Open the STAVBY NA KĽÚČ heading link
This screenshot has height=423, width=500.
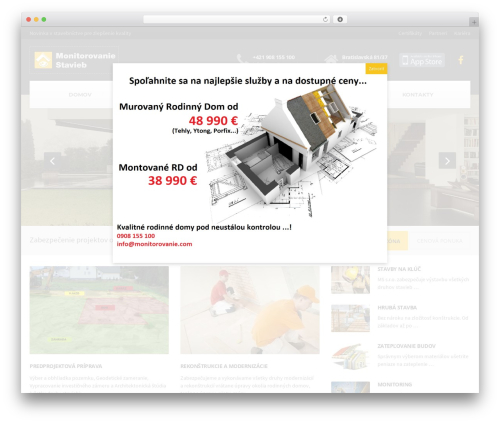399,269
